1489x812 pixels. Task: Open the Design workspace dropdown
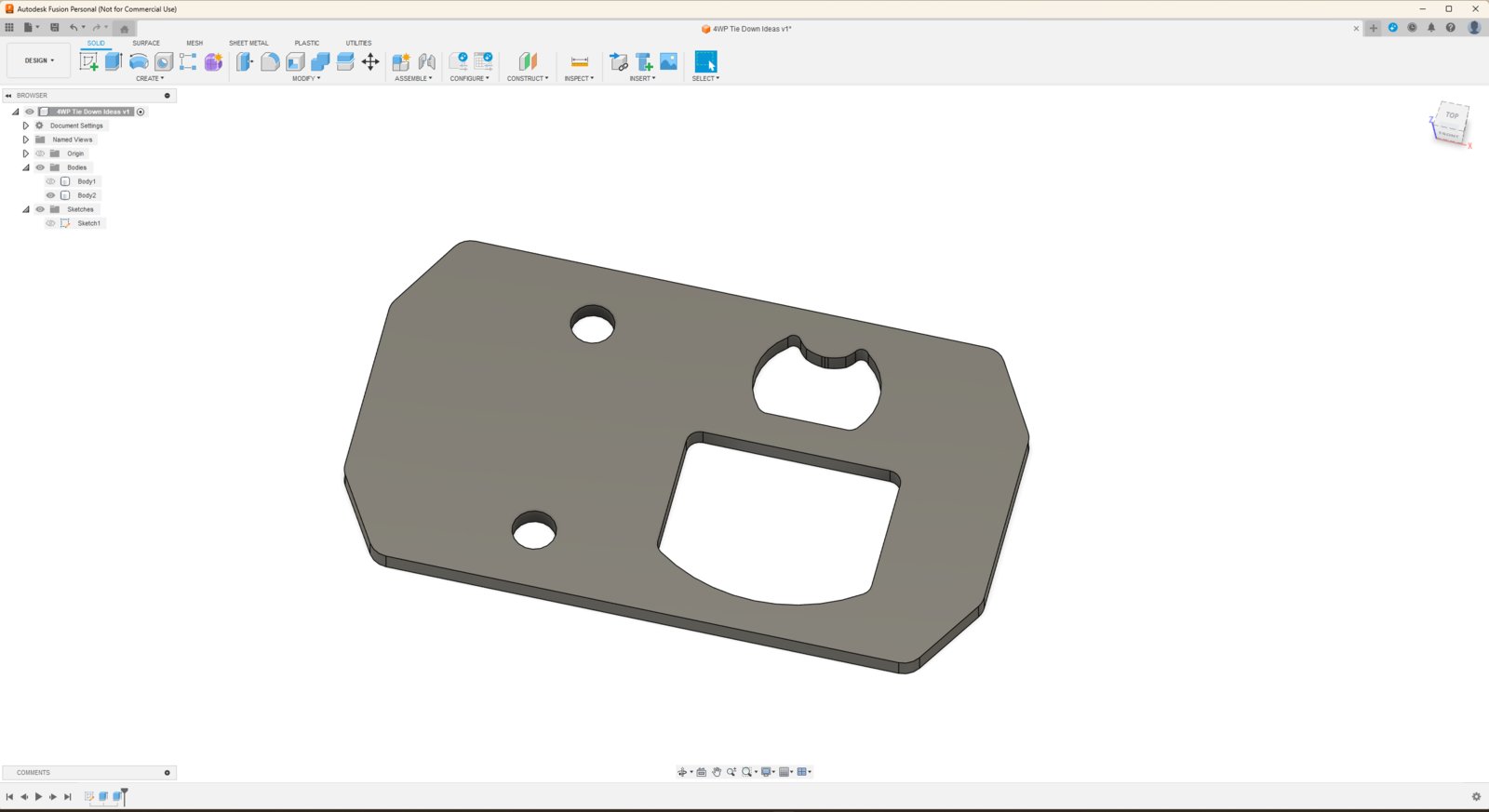[x=39, y=60]
